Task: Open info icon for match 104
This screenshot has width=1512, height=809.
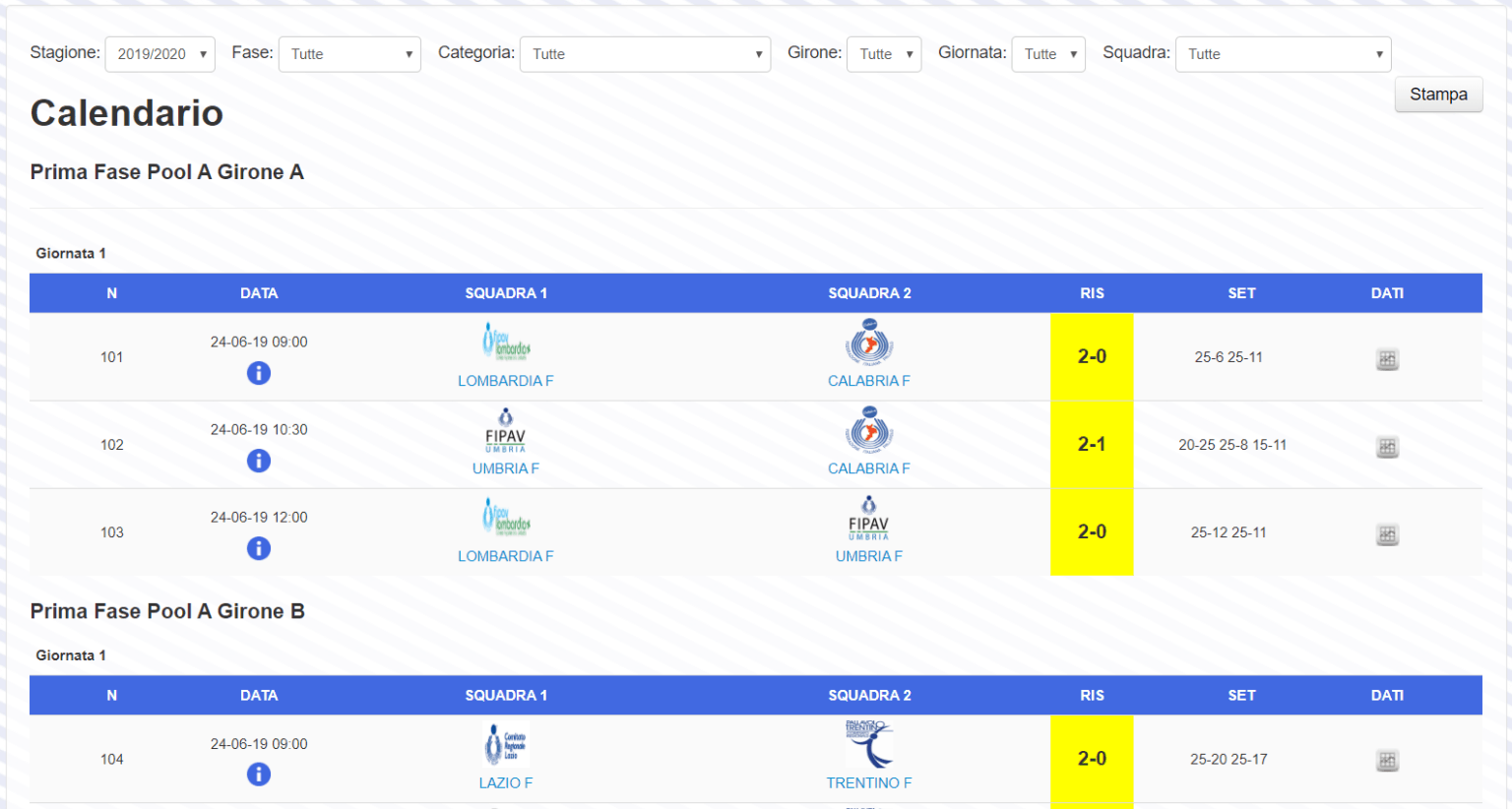Action: [x=259, y=775]
